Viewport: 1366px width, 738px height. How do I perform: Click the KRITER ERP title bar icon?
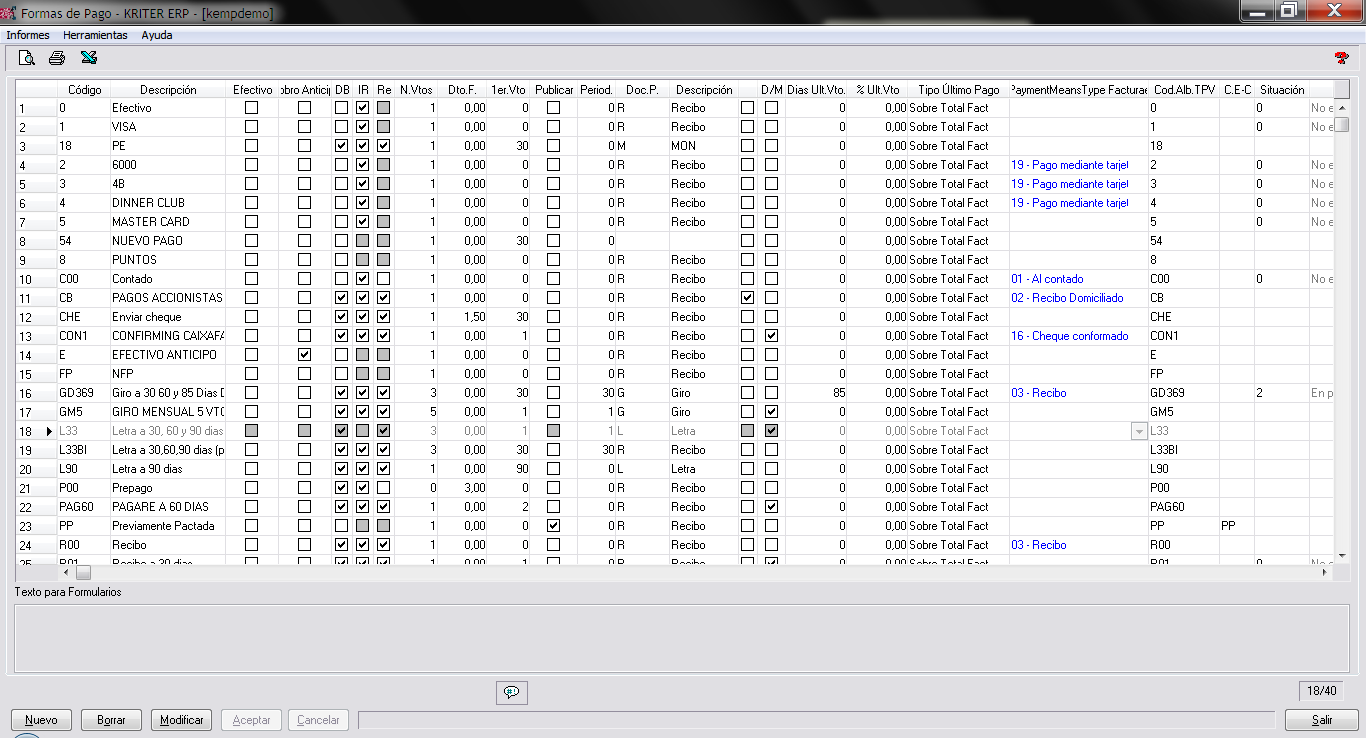(x=9, y=14)
